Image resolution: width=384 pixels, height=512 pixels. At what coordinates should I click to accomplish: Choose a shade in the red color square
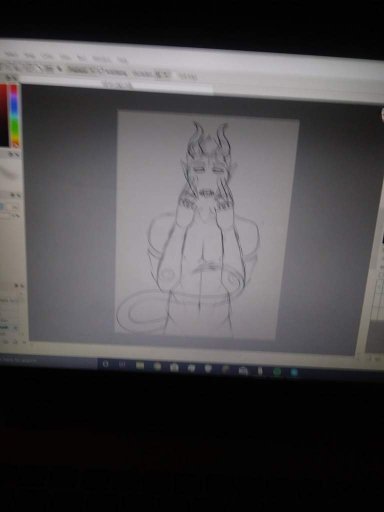pyautogui.click(x=4, y=115)
